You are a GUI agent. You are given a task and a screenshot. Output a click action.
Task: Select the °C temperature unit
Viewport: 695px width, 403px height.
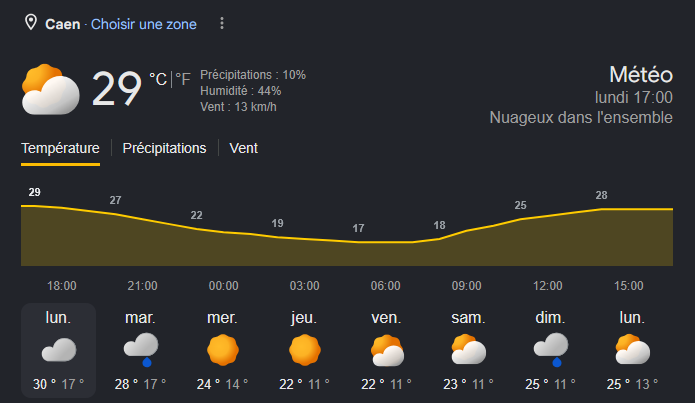point(158,79)
